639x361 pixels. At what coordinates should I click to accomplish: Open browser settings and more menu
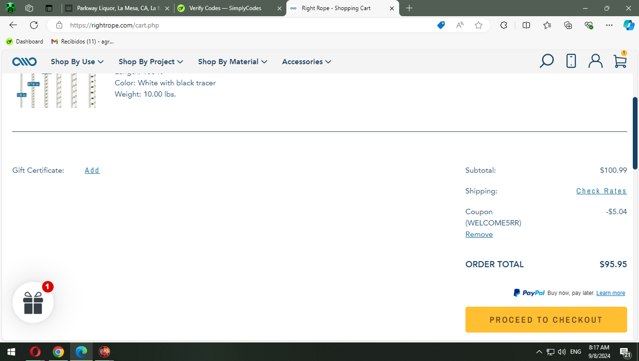pos(609,25)
